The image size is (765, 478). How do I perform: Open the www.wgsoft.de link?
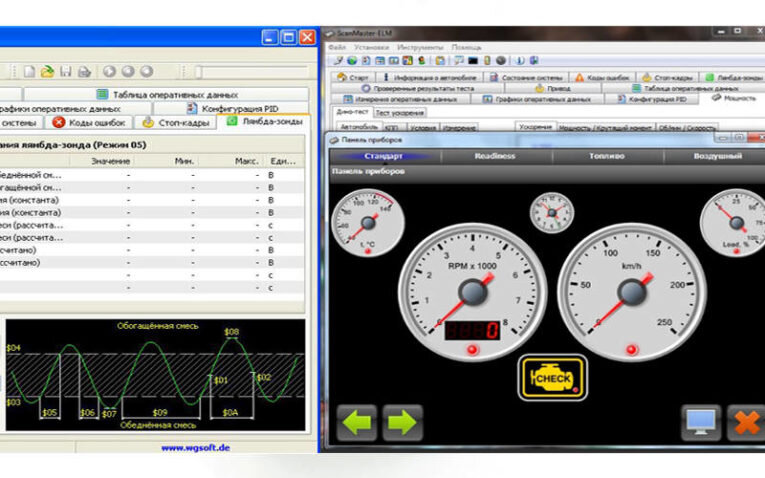(195, 447)
